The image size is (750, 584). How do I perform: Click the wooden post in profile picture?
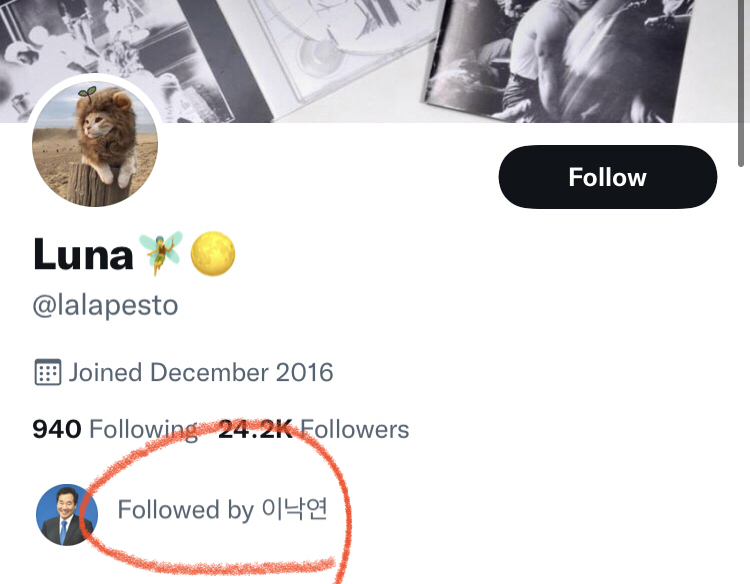coord(94,183)
